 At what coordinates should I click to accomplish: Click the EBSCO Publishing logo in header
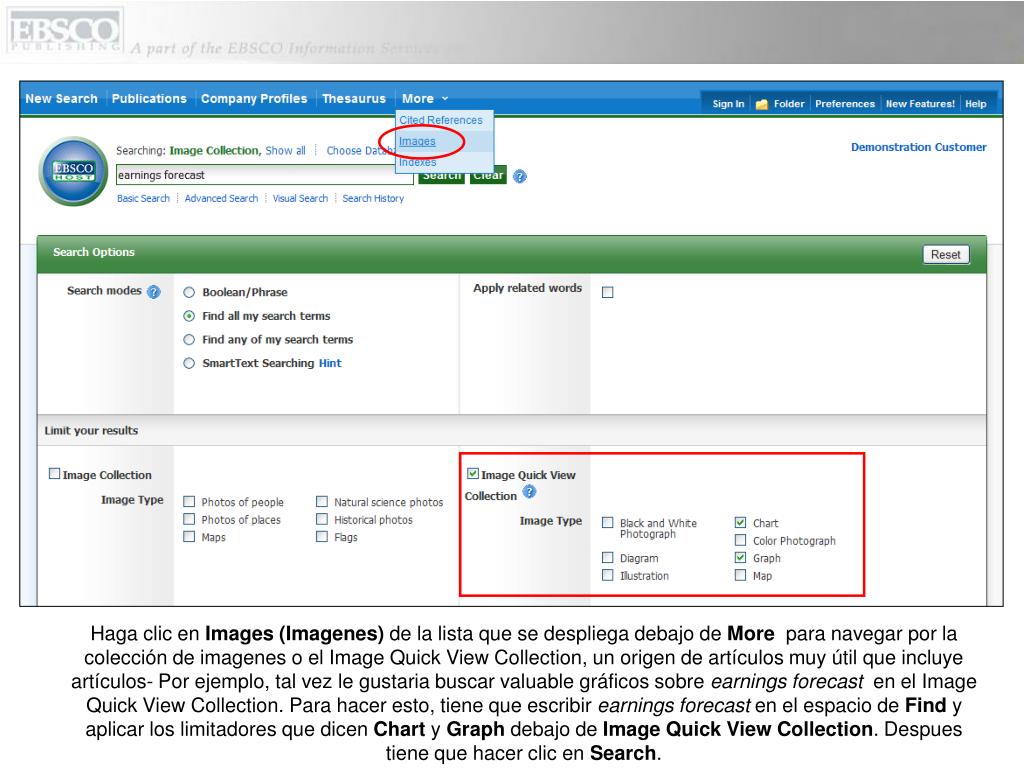[x=65, y=31]
